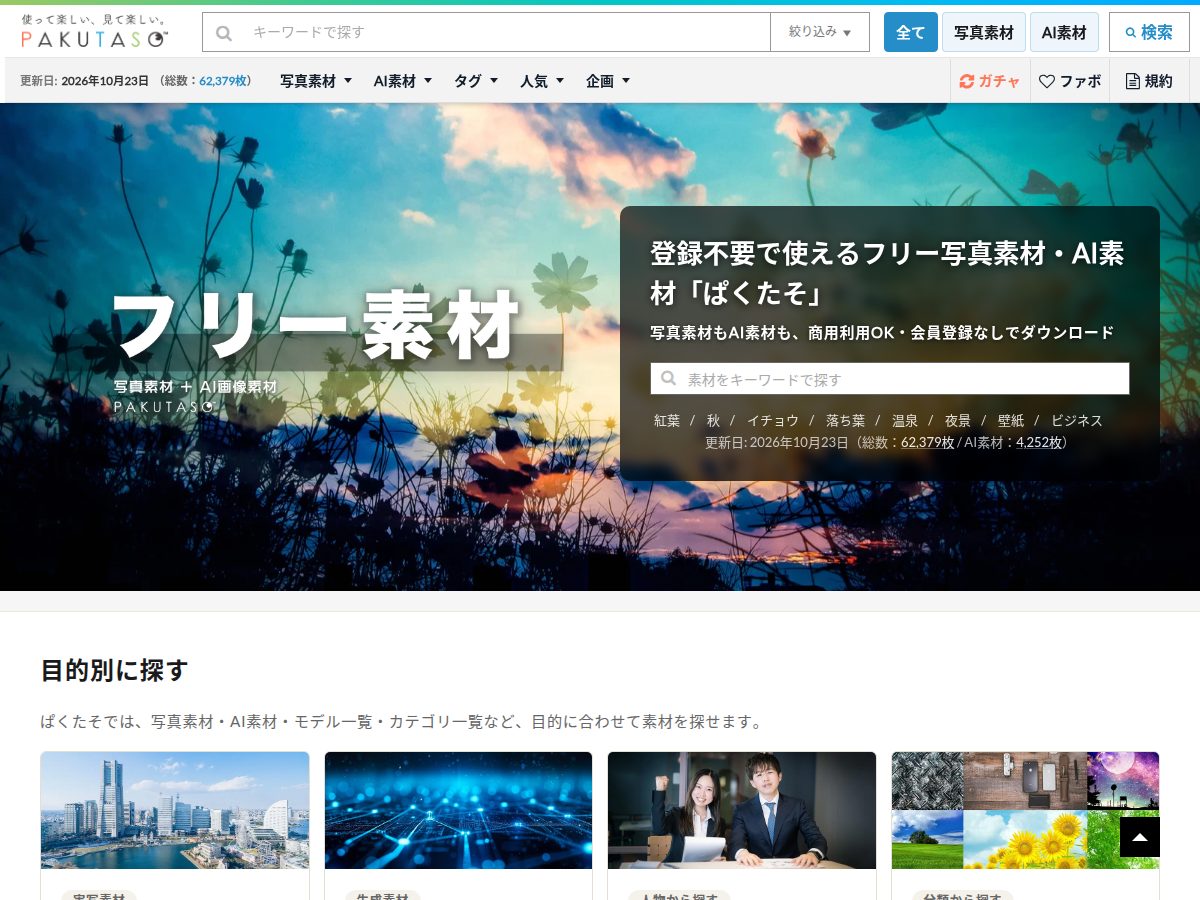Screen dimensions: 1200x900
Task: Click the イチョウ keyword link
Action: click(773, 420)
